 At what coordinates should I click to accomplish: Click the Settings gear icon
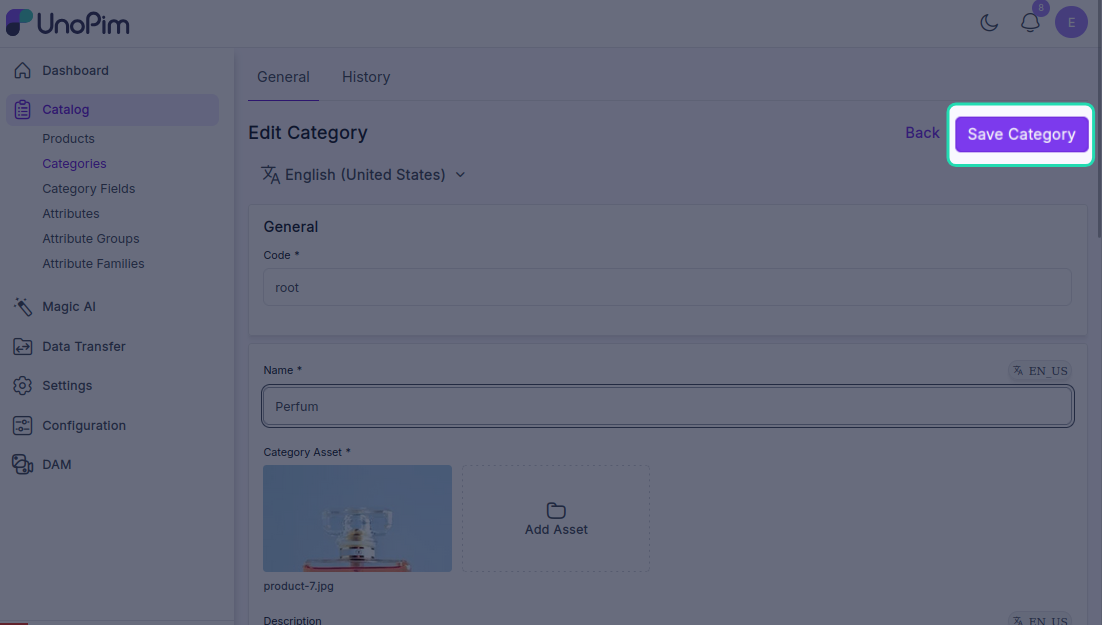coord(22,385)
